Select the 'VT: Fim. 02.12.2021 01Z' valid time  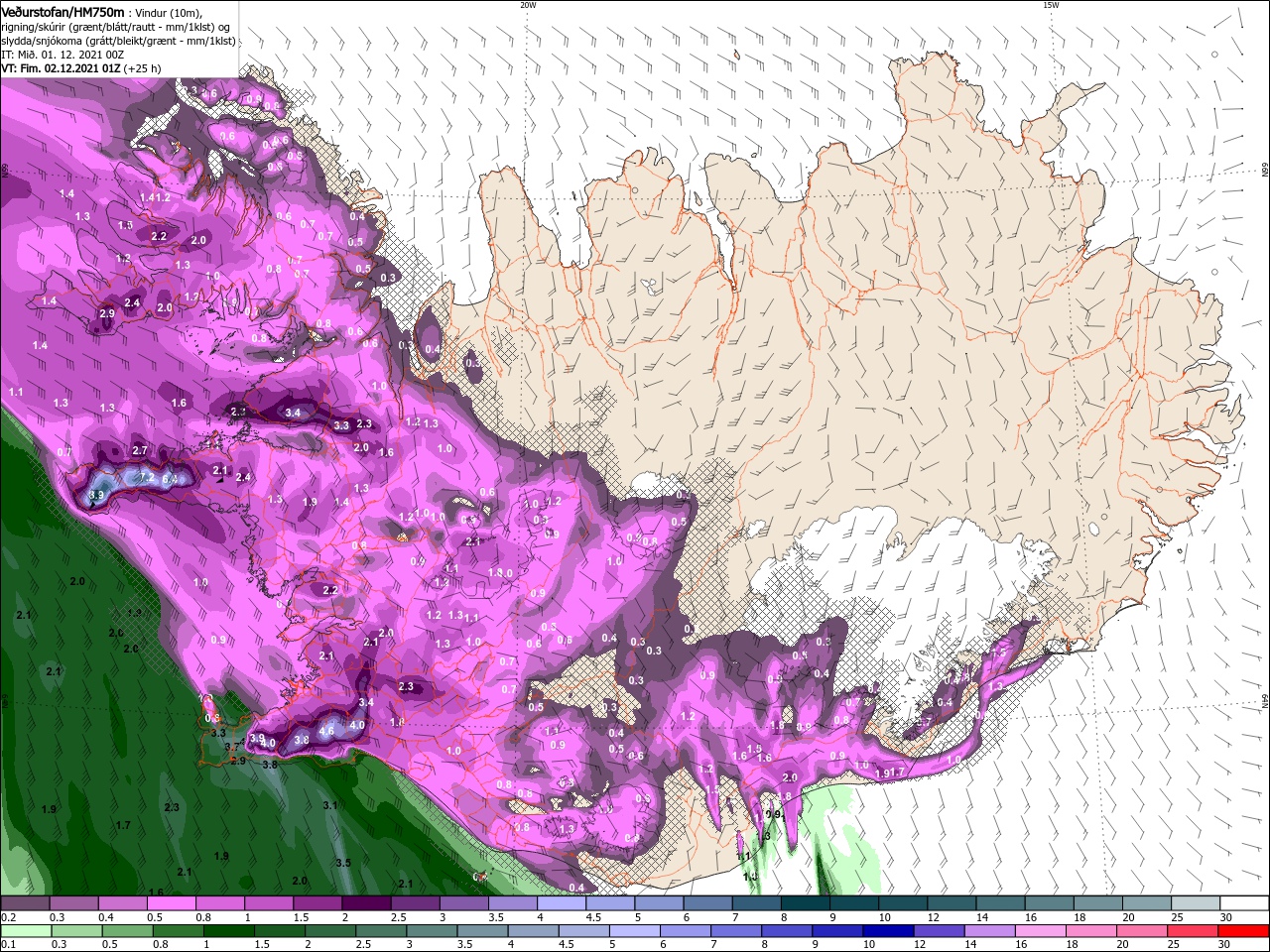coord(61,68)
